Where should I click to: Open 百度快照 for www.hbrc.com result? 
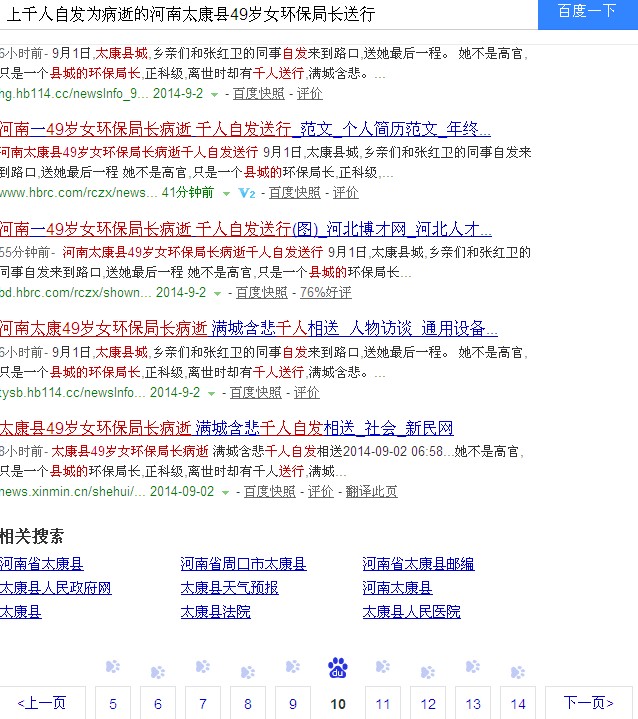294,193
